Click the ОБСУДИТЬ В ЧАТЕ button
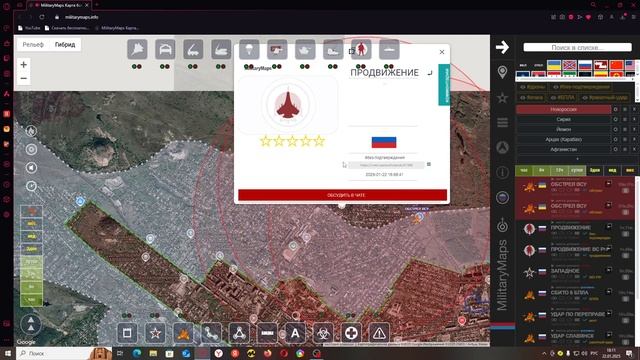Image resolution: width=640 pixels, height=360 pixels. point(342,195)
